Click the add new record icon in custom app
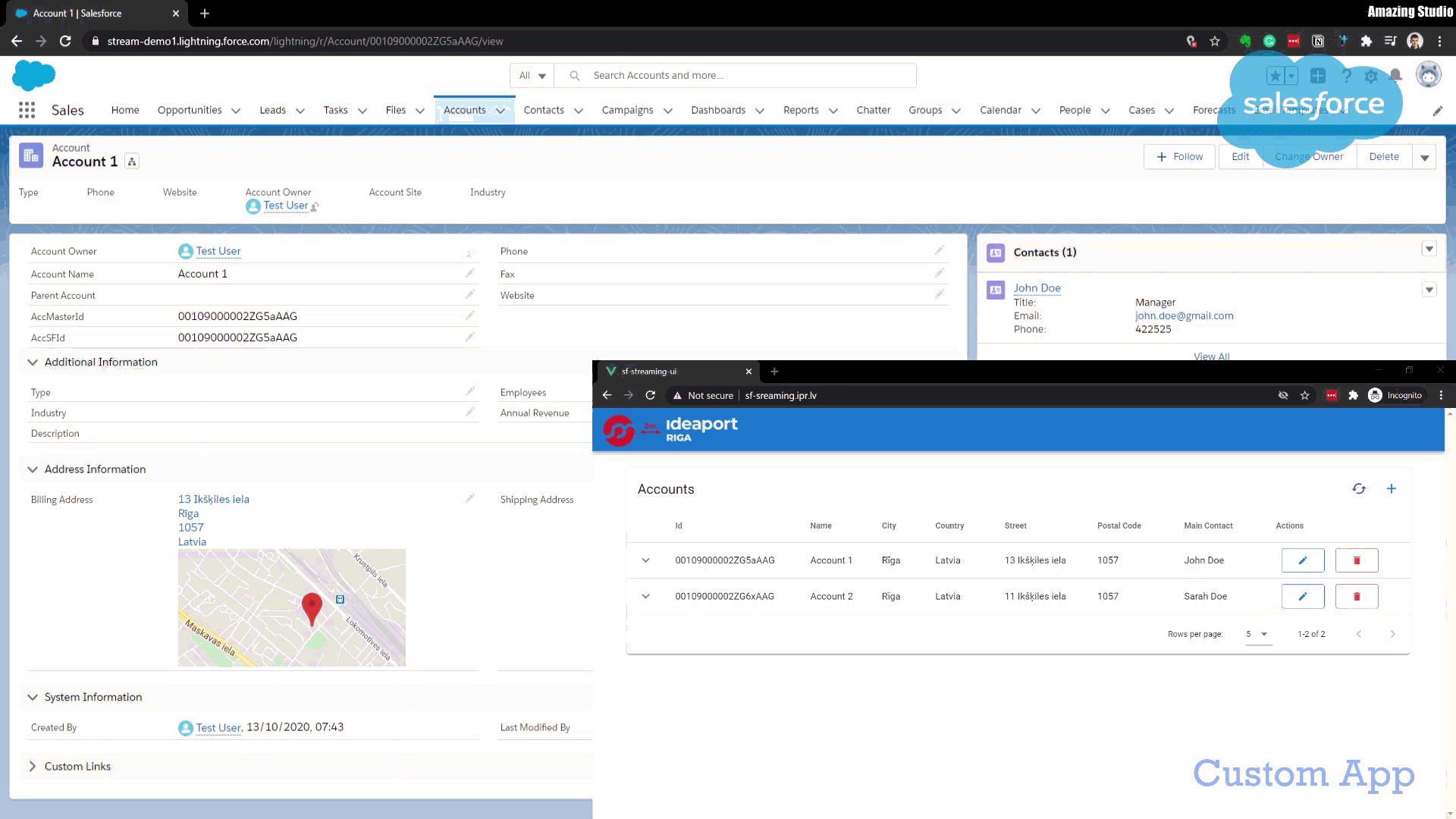 click(x=1391, y=488)
